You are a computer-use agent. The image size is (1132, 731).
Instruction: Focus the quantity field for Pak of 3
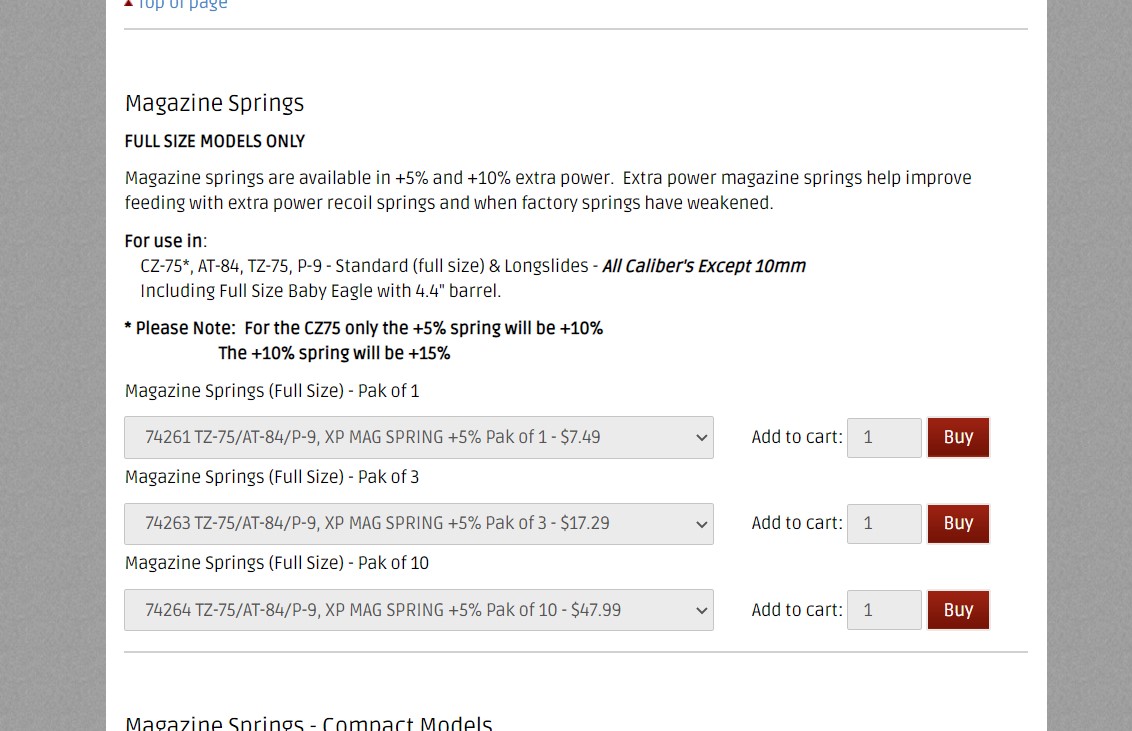(x=884, y=523)
